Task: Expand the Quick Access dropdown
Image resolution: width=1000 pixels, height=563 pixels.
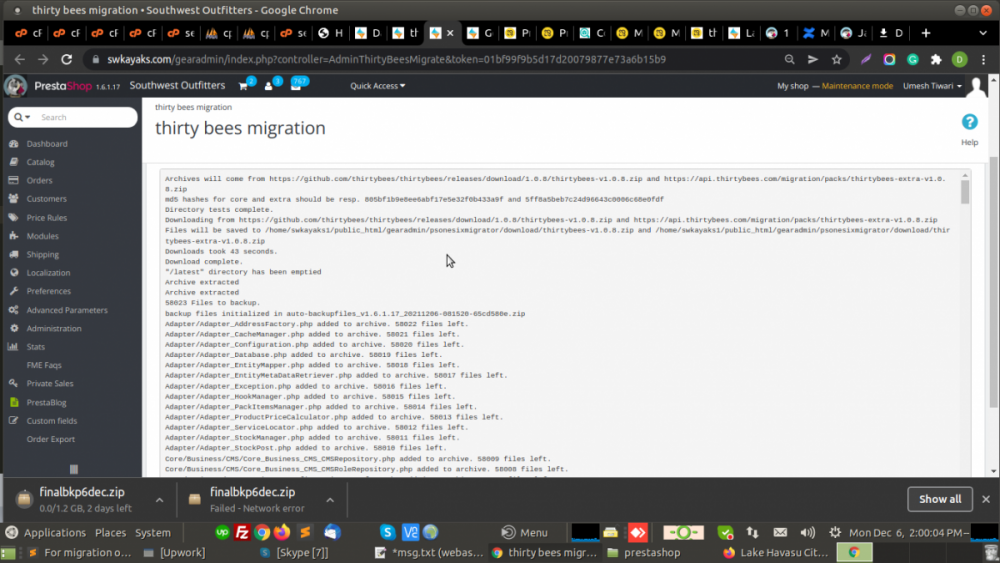Action: tap(377, 86)
